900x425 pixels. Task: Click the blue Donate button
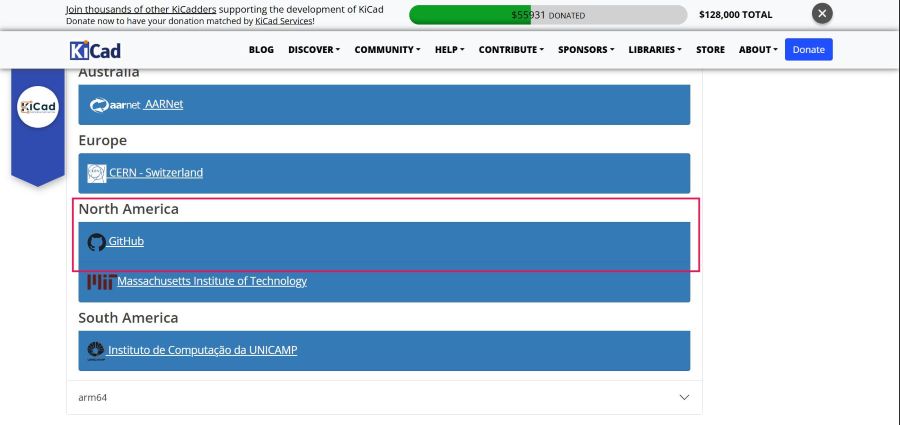coord(809,49)
